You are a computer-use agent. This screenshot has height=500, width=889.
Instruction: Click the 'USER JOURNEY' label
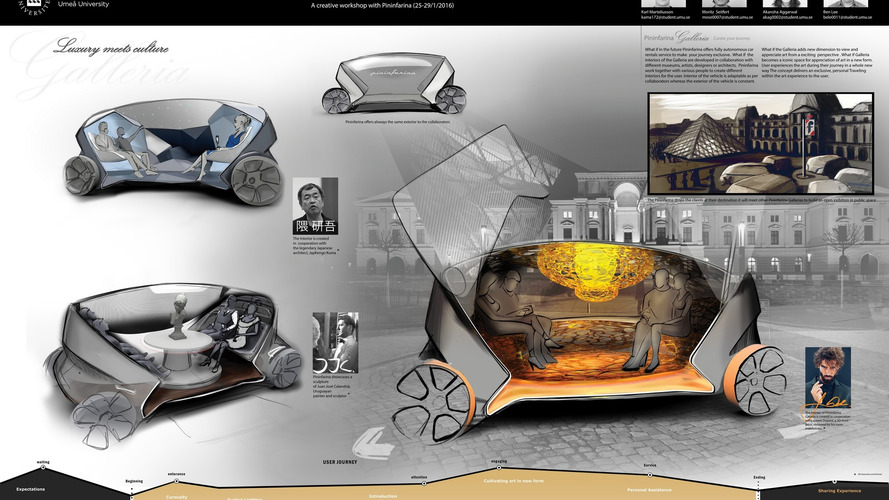pos(340,462)
